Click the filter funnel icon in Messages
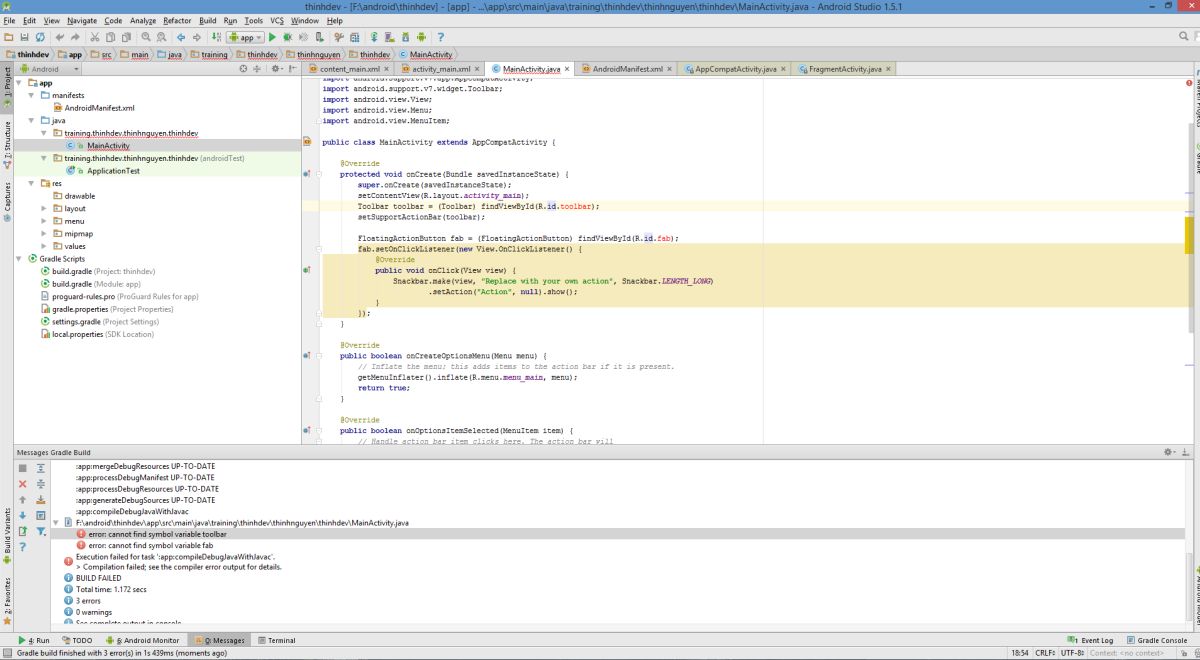 click(x=41, y=531)
